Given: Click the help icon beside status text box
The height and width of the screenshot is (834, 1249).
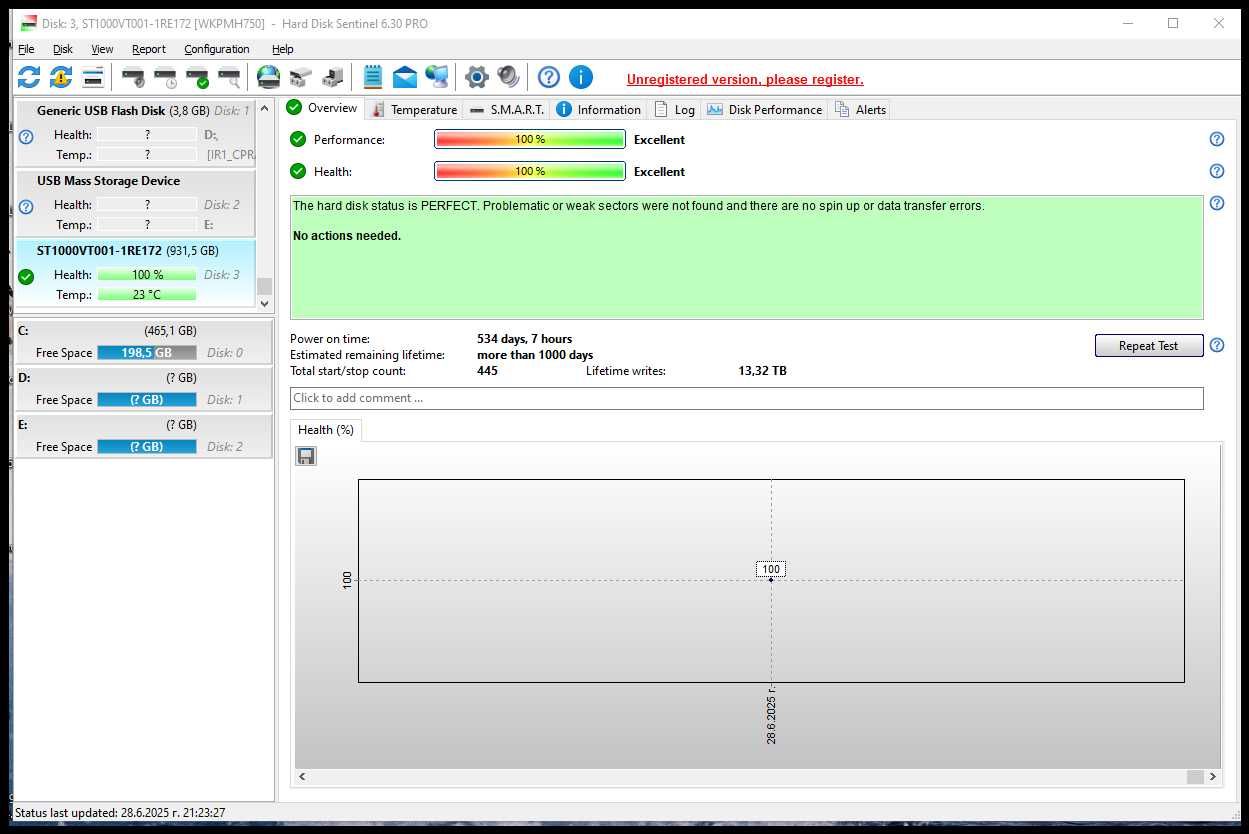Looking at the screenshot, I should pos(1217,203).
